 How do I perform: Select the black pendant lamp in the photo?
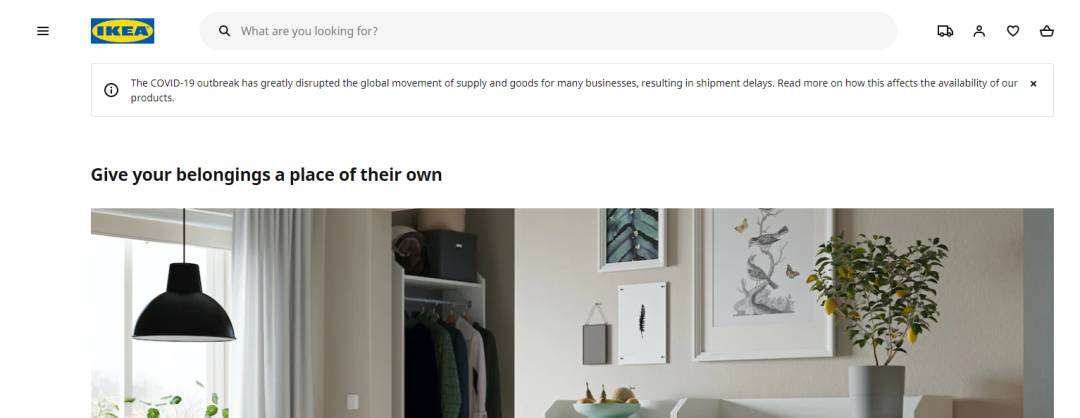[184, 303]
